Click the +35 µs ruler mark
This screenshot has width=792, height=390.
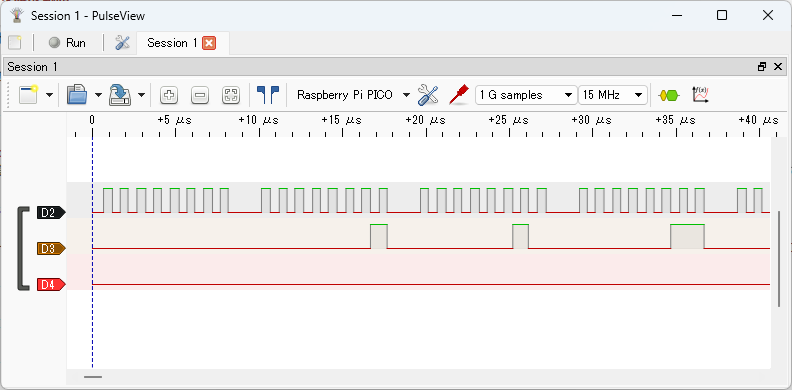click(676, 120)
